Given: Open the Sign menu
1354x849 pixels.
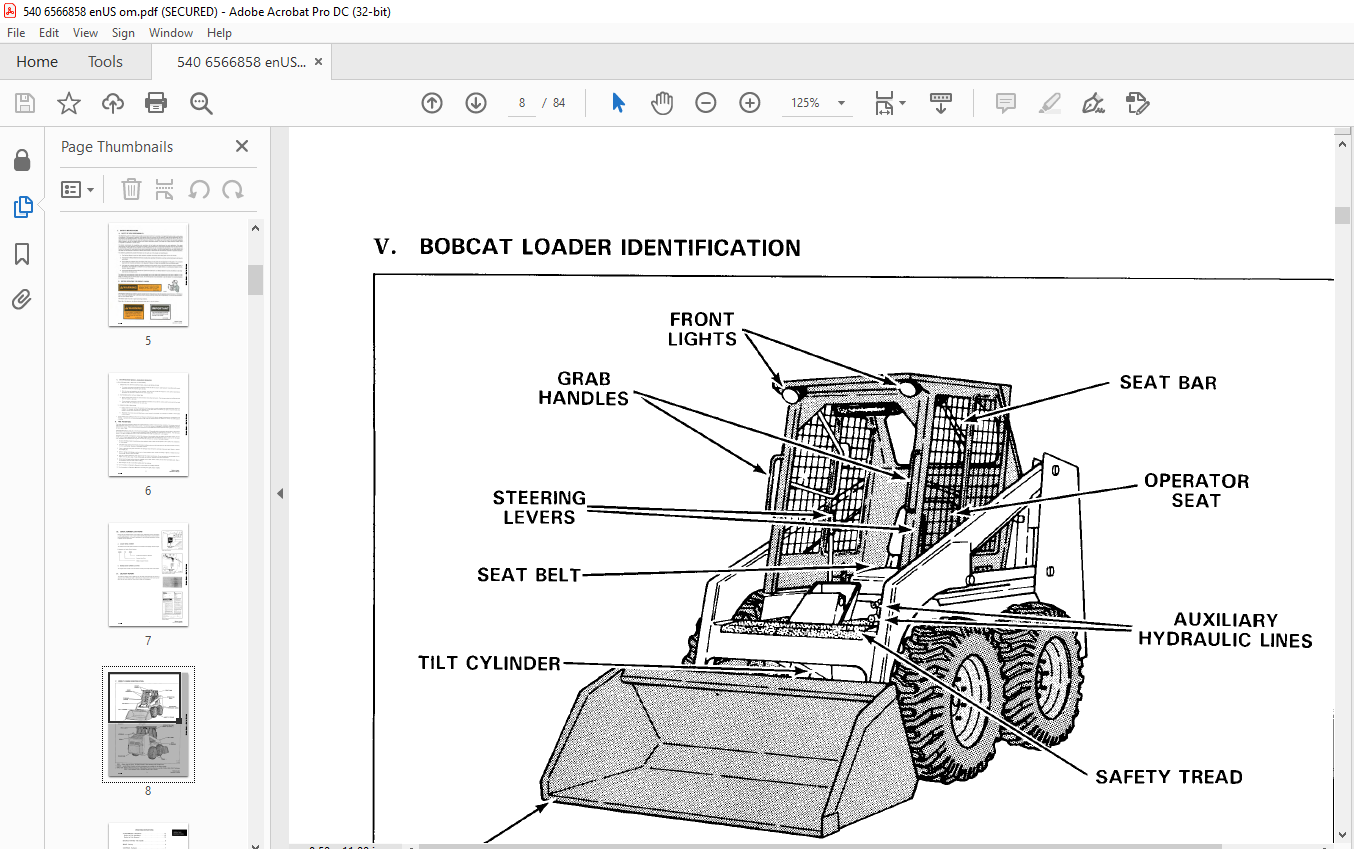Looking at the screenshot, I should pos(123,33).
